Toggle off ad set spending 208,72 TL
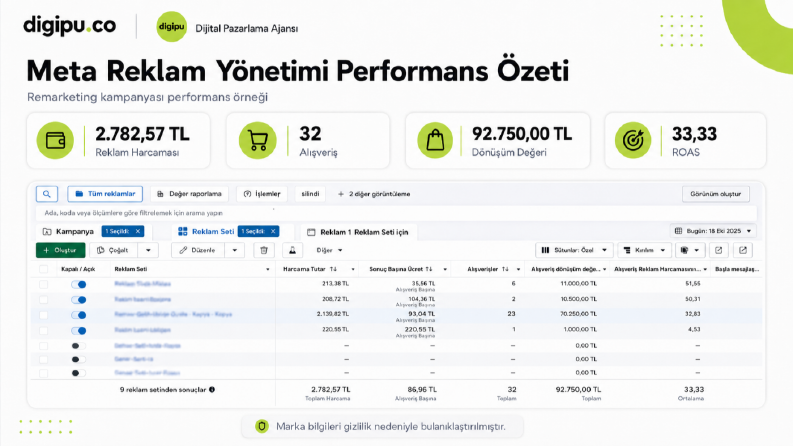 coord(78,299)
